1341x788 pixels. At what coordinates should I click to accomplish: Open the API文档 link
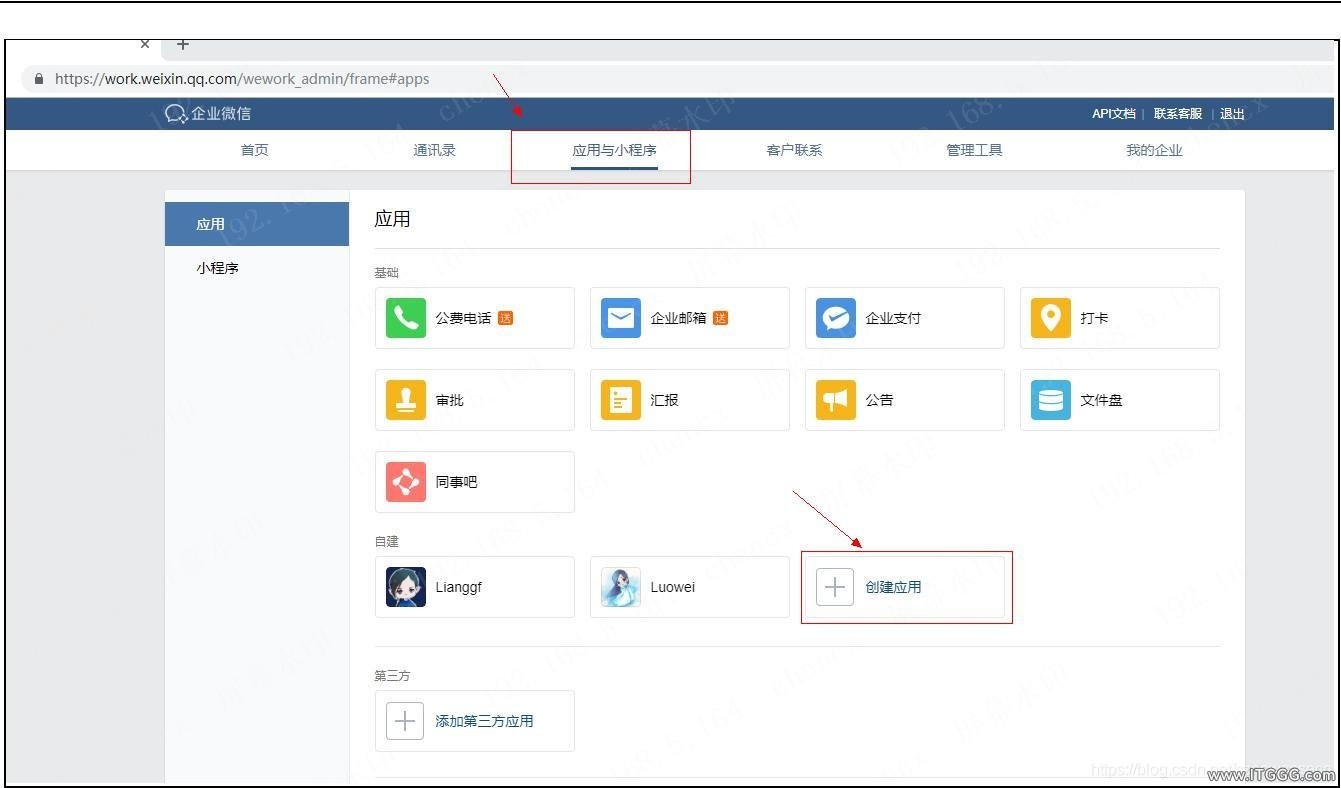point(1114,114)
